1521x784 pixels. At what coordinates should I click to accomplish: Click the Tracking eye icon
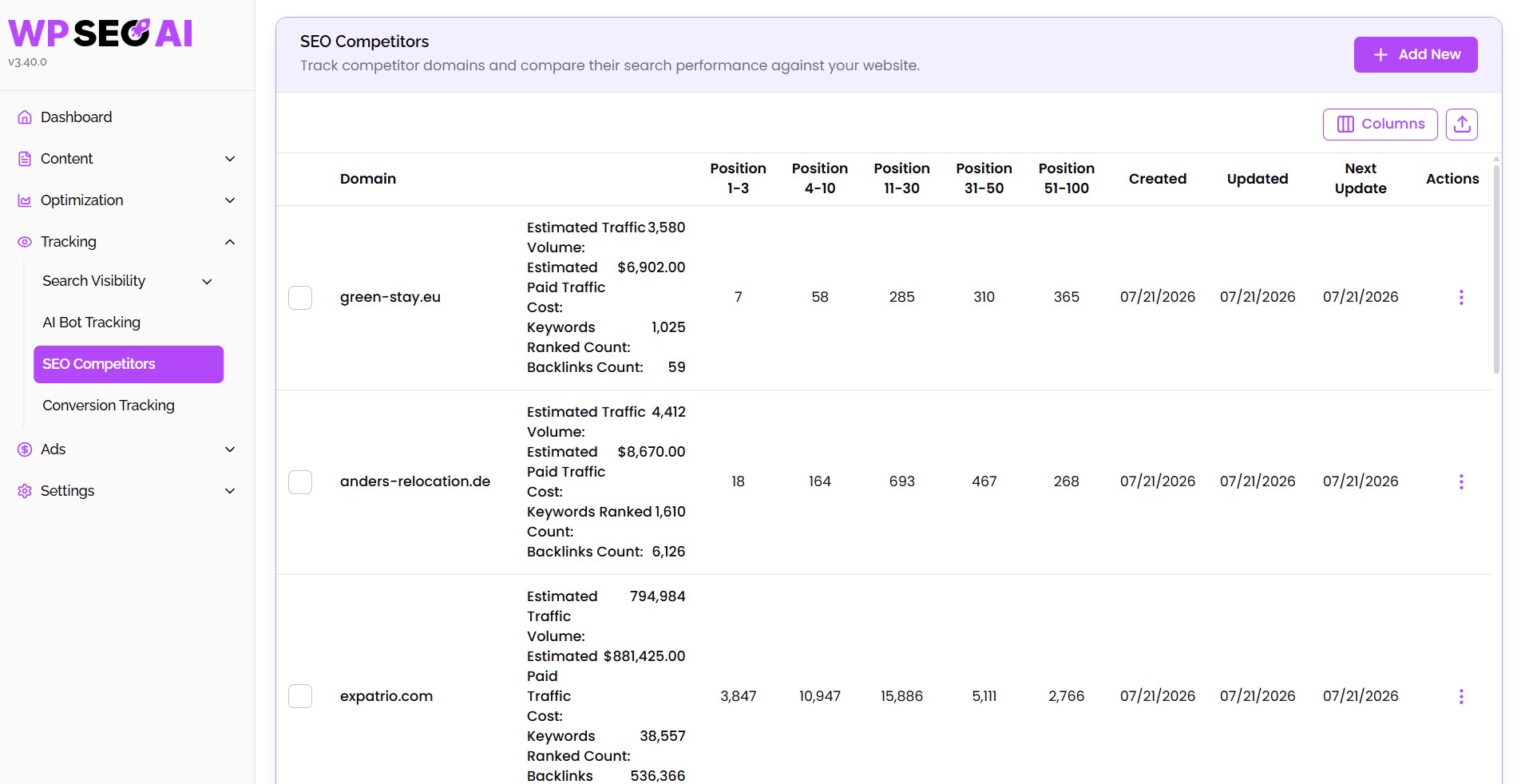(25, 242)
